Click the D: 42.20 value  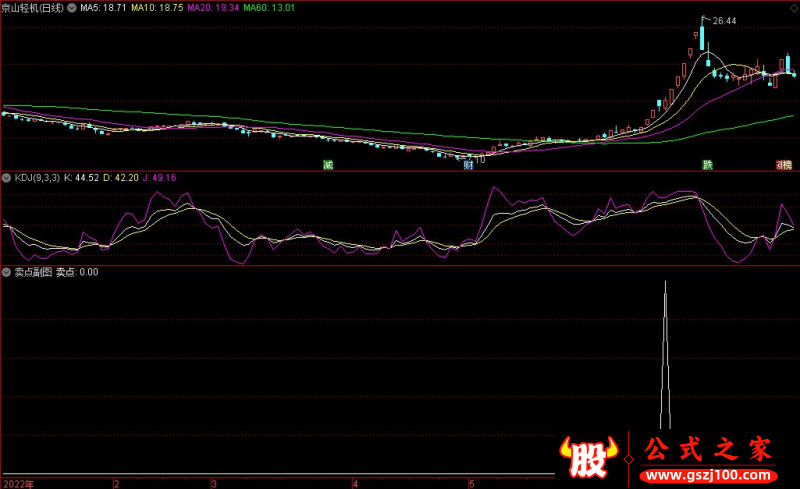(x=121, y=178)
